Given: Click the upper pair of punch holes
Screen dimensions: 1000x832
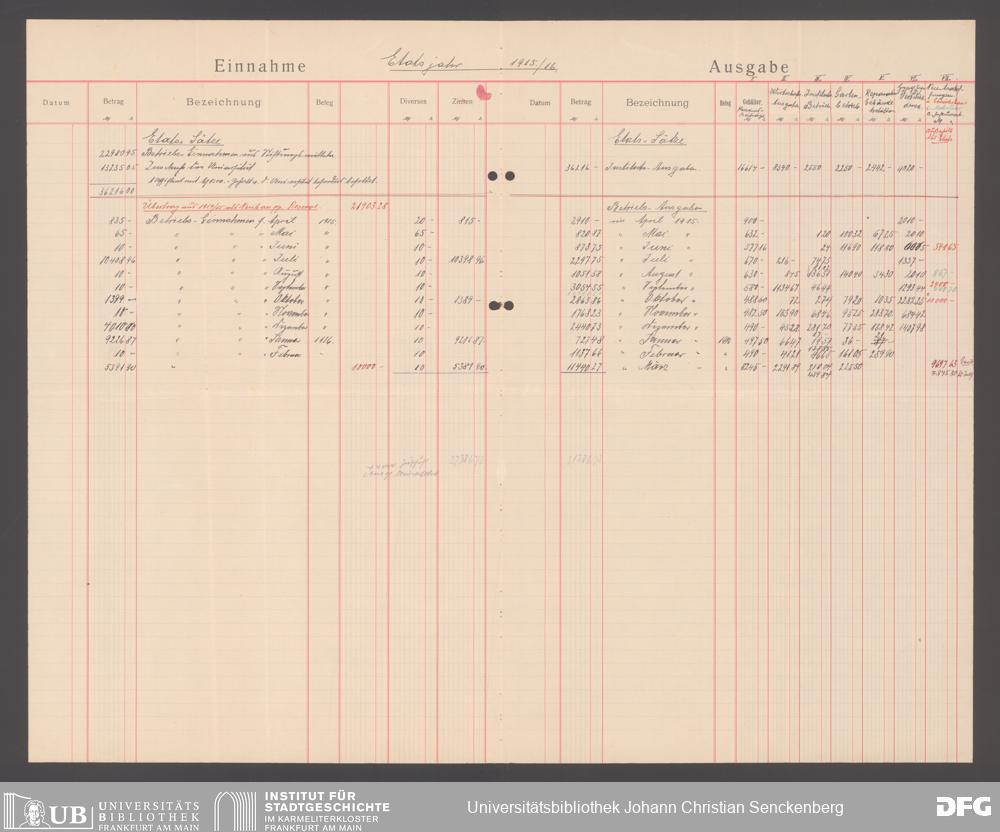Looking at the screenshot, I should click(501, 176).
